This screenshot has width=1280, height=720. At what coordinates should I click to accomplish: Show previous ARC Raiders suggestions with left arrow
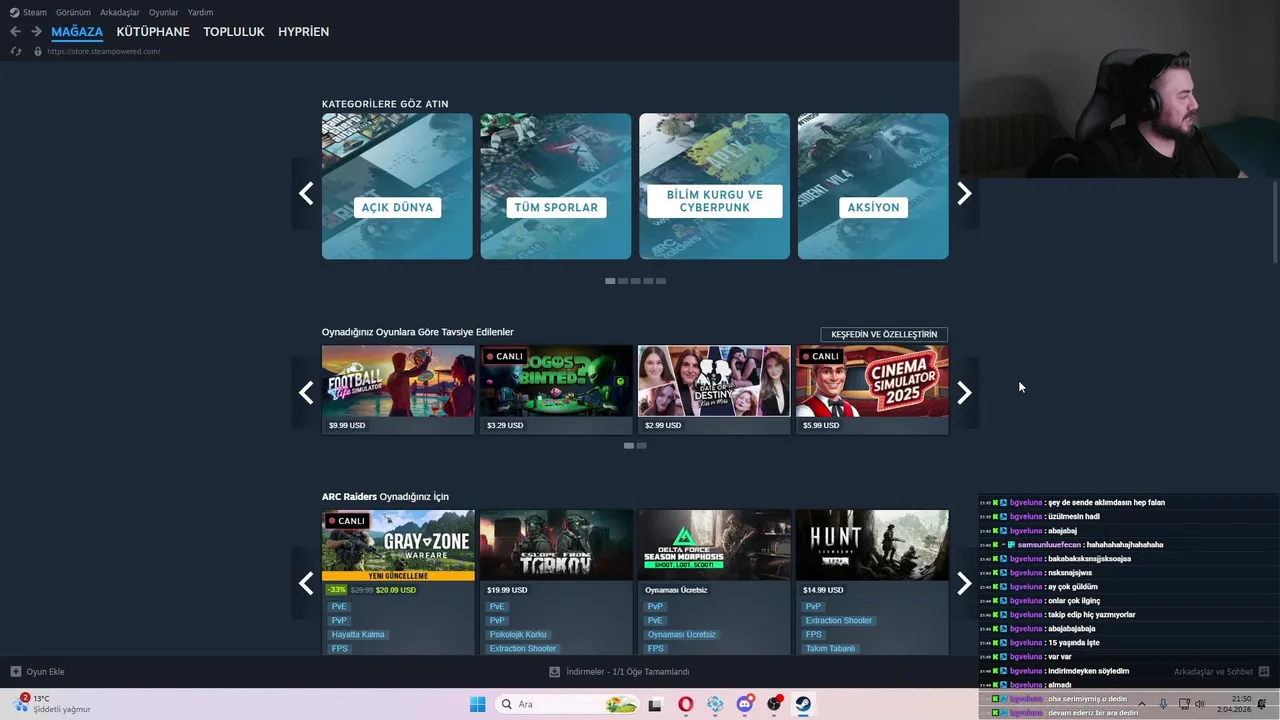coord(306,583)
